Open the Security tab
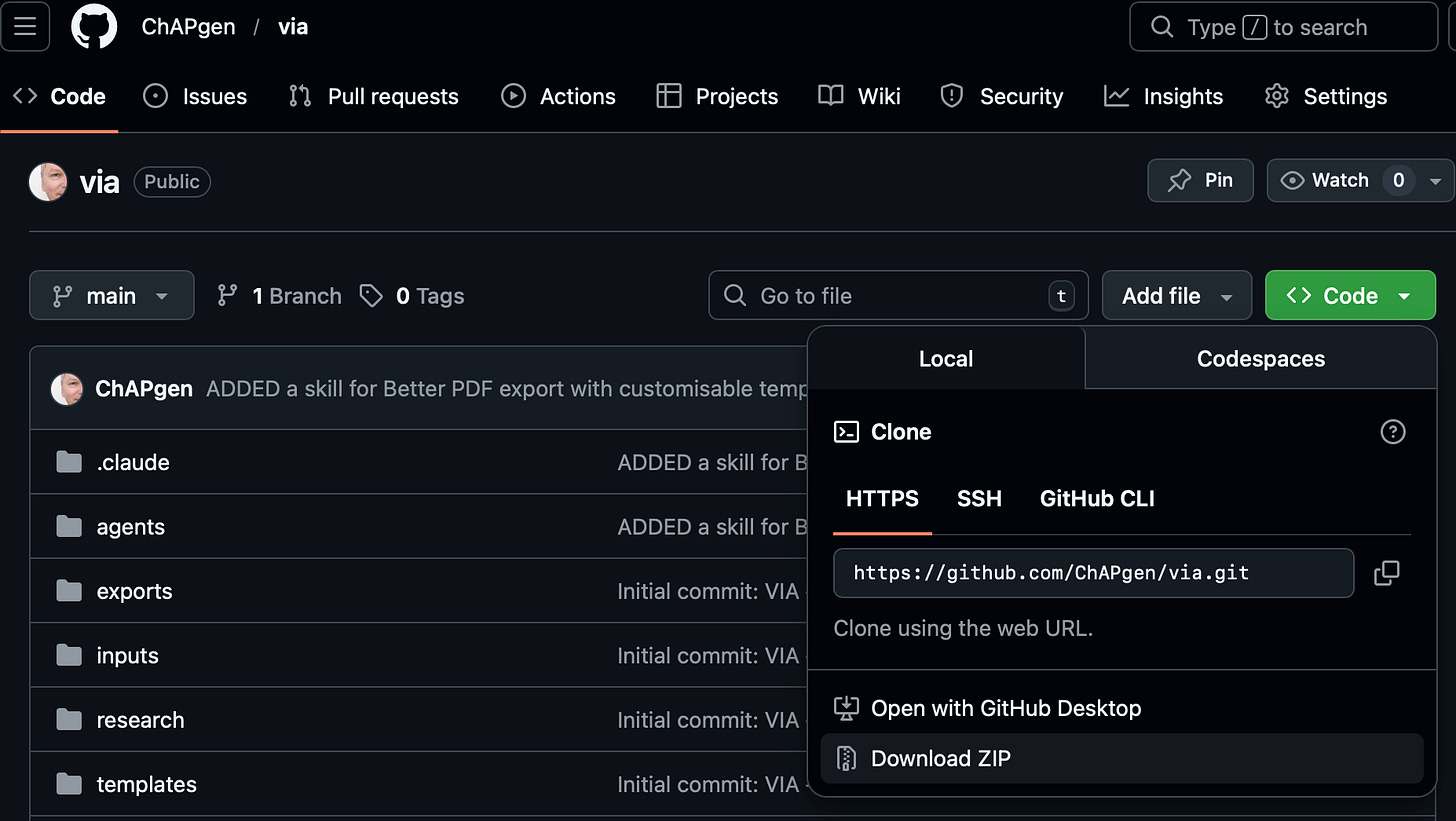This screenshot has height=821, width=1456. [1002, 96]
